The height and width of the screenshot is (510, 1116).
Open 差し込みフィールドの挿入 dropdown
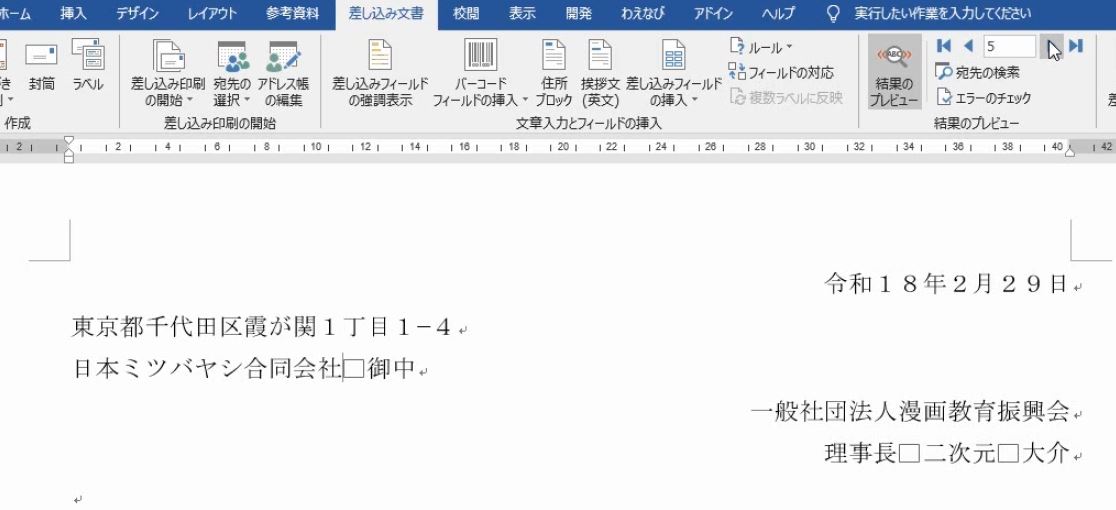click(673, 74)
